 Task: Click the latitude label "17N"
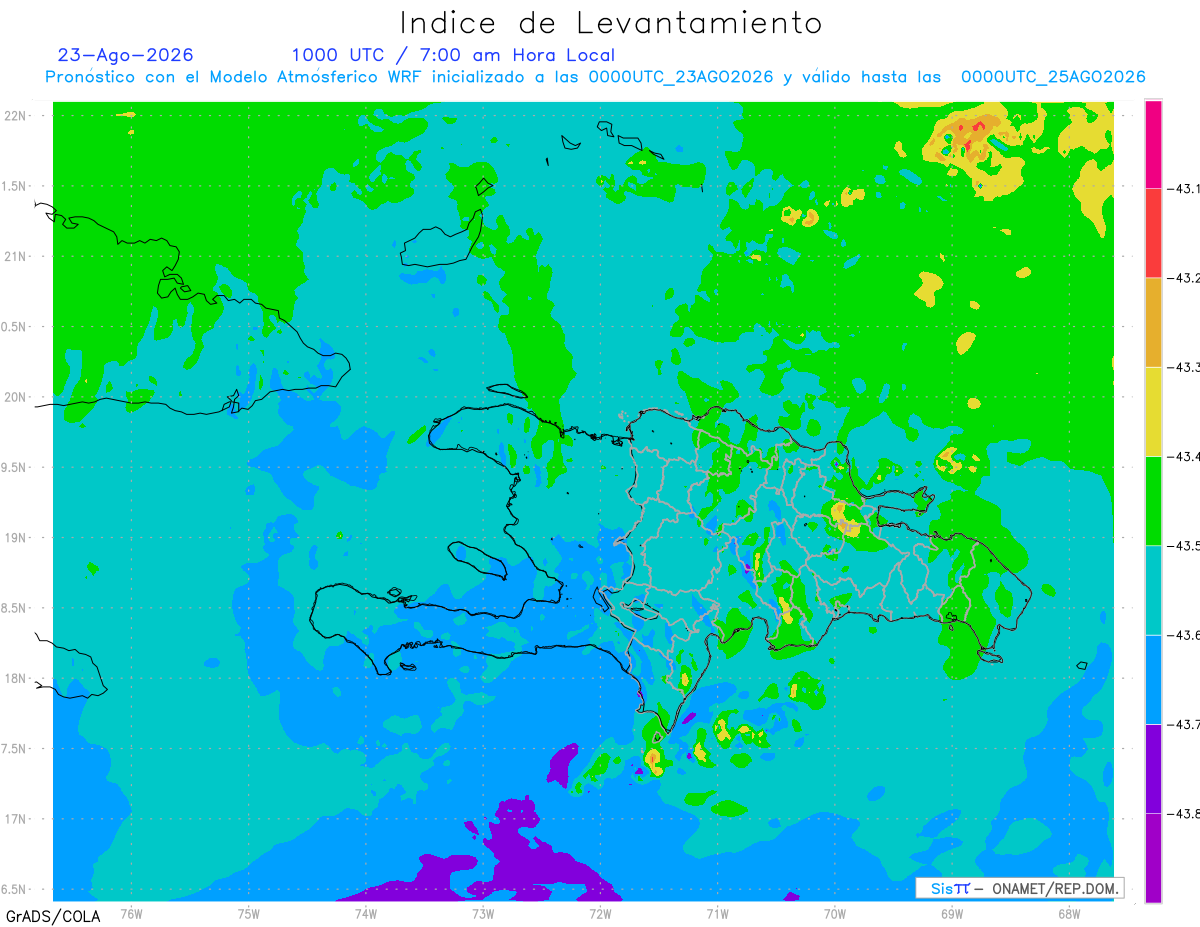17,819
